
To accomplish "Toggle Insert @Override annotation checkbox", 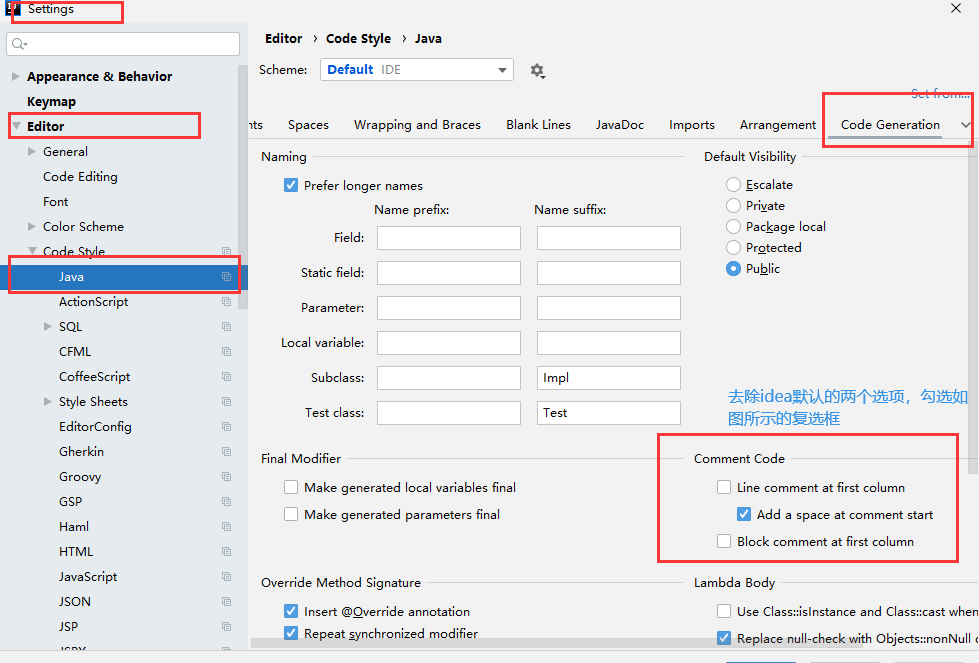I will (x=291, y=611).
